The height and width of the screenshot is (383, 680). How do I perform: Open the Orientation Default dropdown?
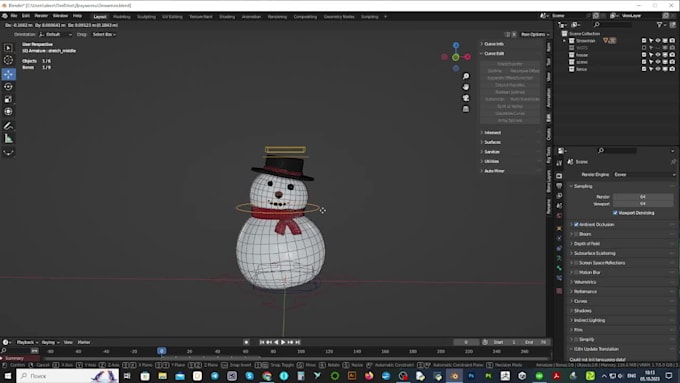coord(56,34)
